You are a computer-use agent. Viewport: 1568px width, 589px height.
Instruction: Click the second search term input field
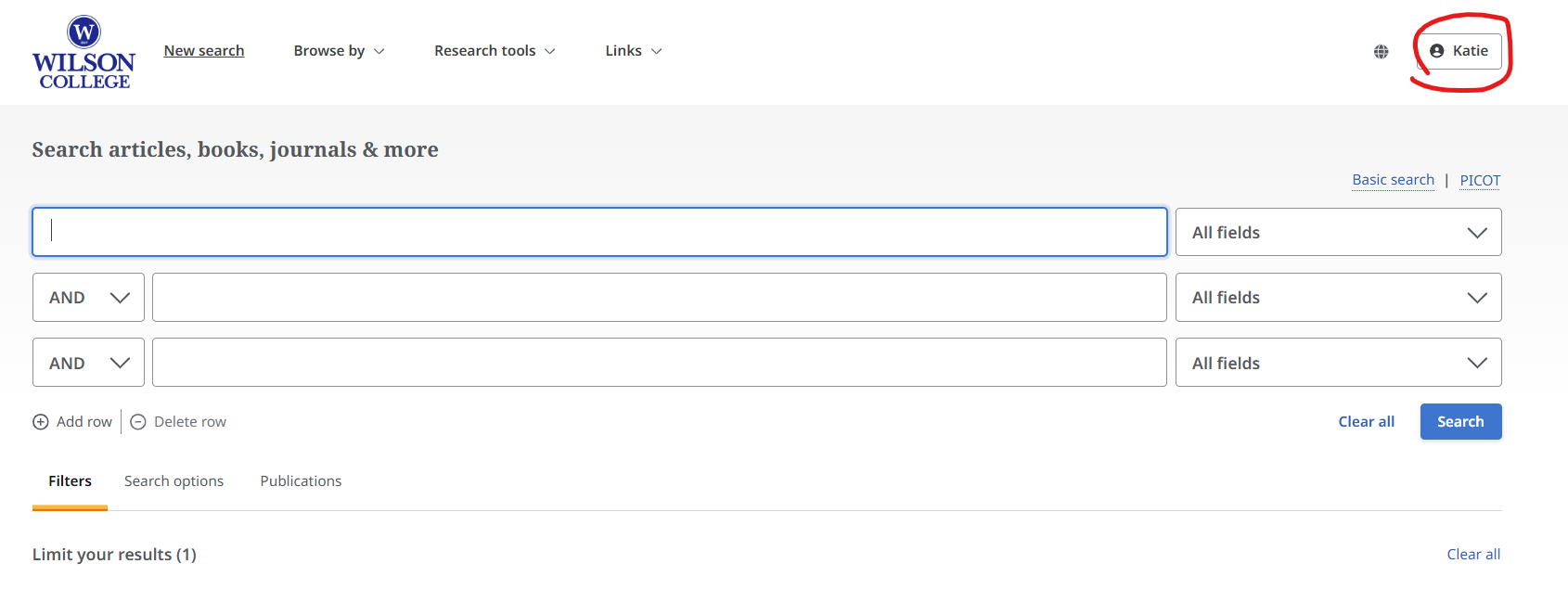click(x=659, y=297)
